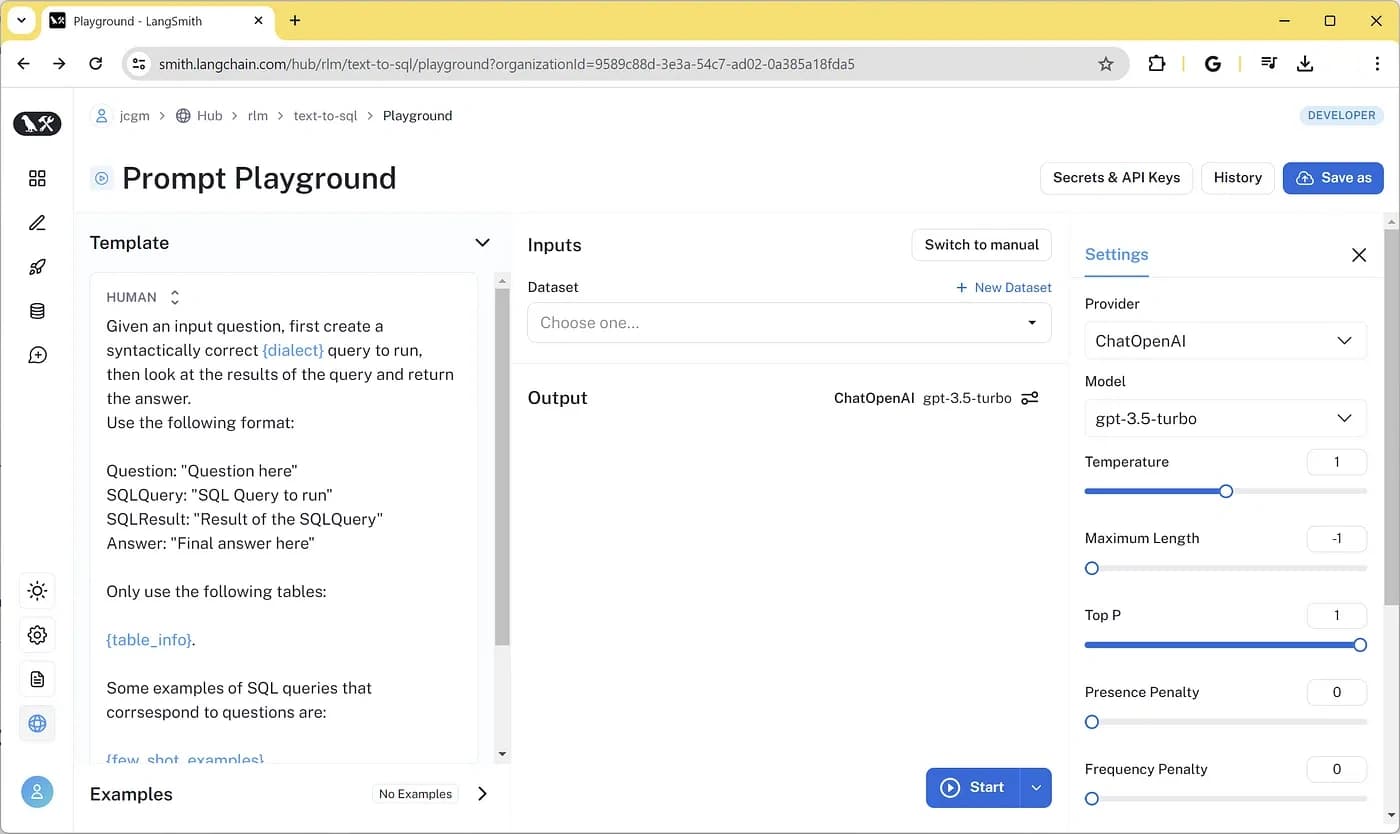Viewport: 1400px width, 834px height.
Task: Select the Hub globe icon in the sidebar
Action: [37, 723]
